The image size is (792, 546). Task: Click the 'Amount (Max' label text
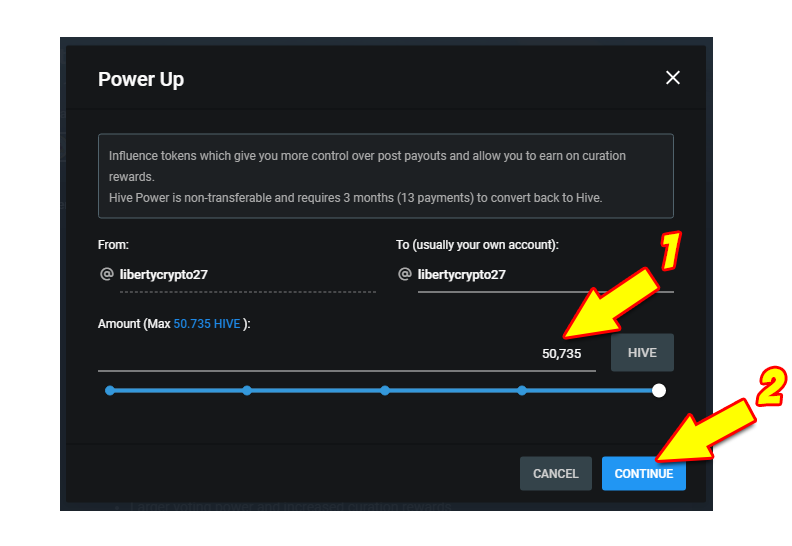tap(134, 324)
